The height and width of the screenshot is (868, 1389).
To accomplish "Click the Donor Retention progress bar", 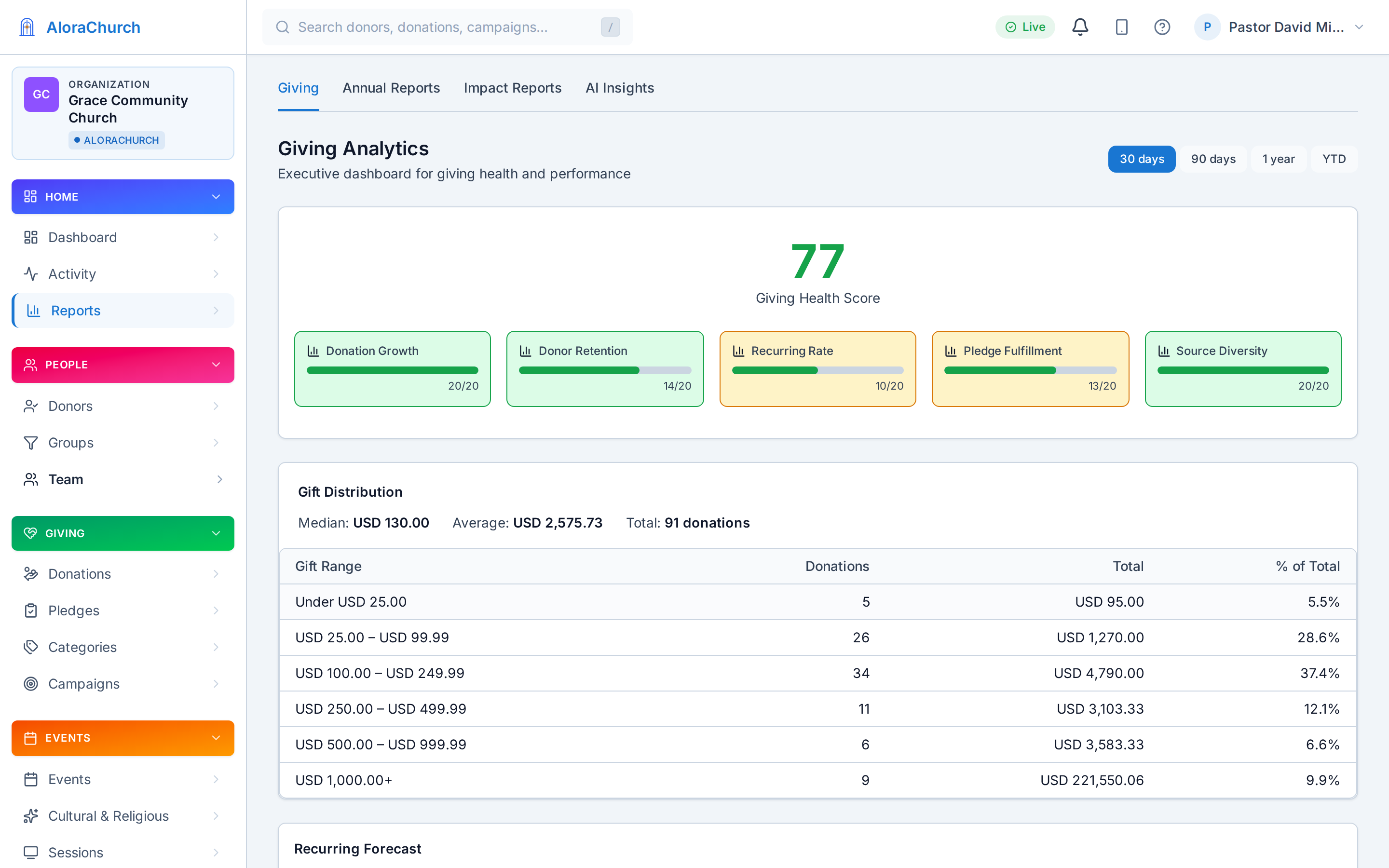I will pos(605,370).
